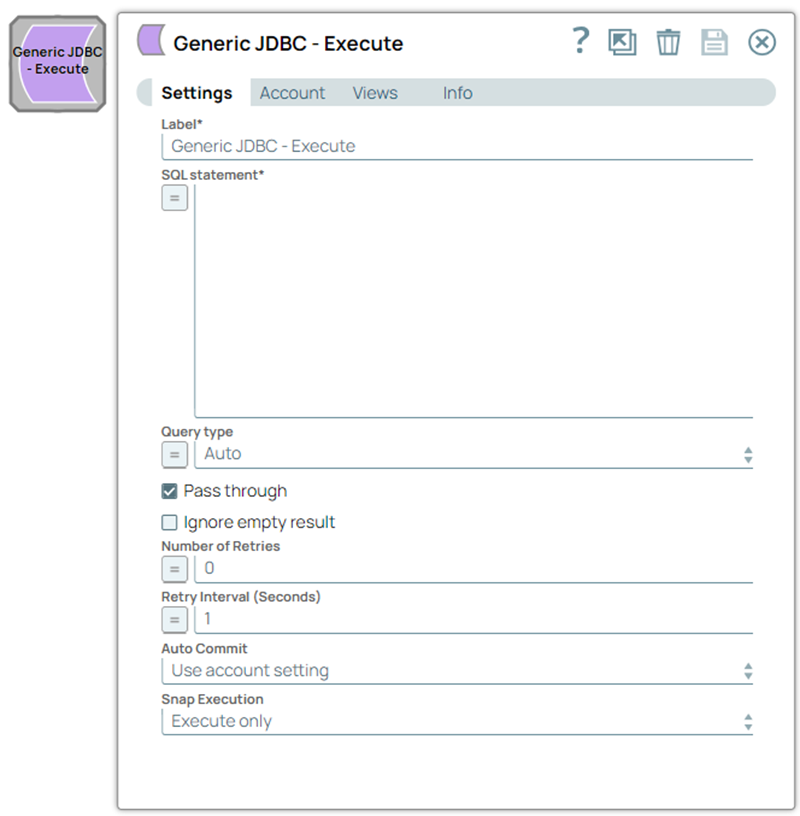Enable the Ignore empty result checkbox
800x816 pixels.
170,522
